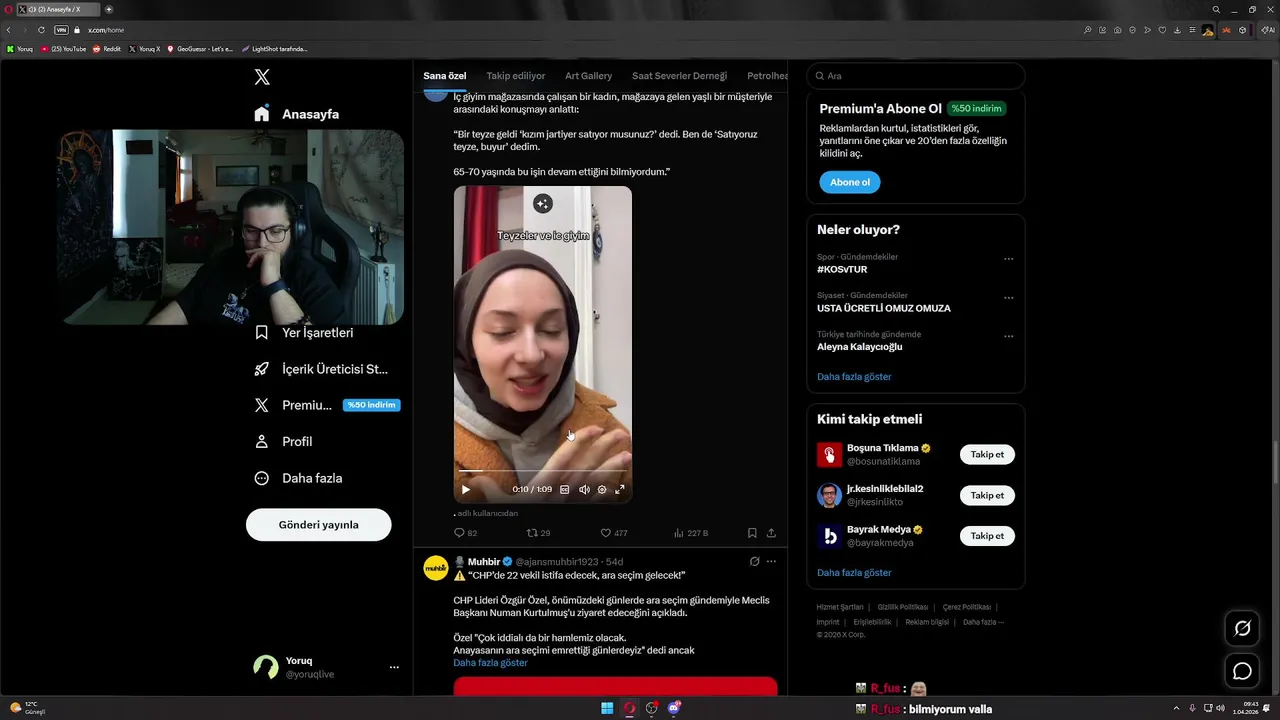Open the Saat Severler Derneği tab
The width and height of the screenshot is (1280, 720).
[x=679, y=76]
